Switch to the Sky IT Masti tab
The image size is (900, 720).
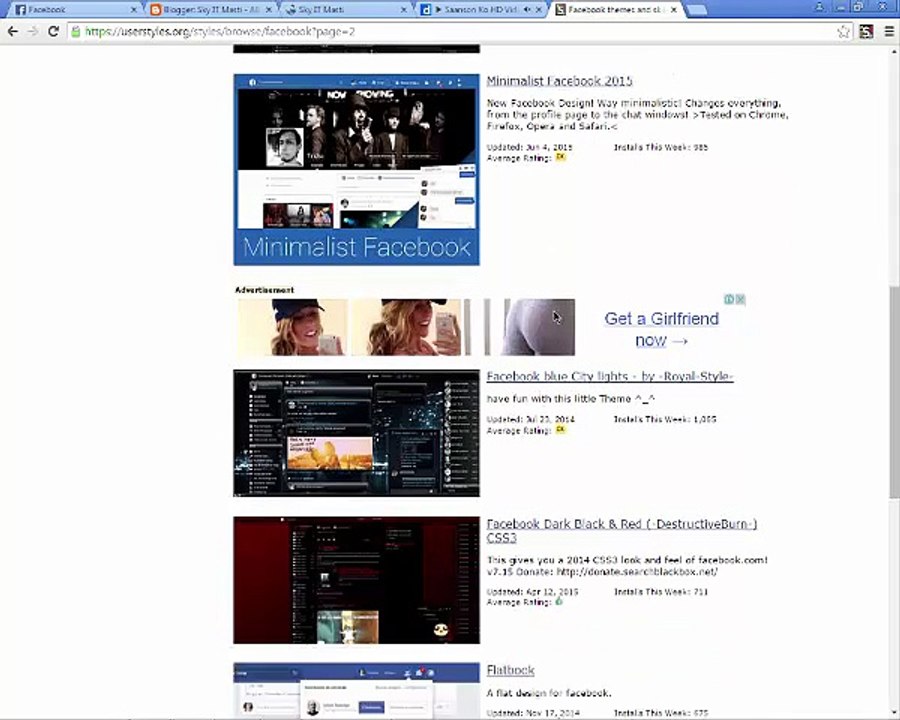[344, 10]
